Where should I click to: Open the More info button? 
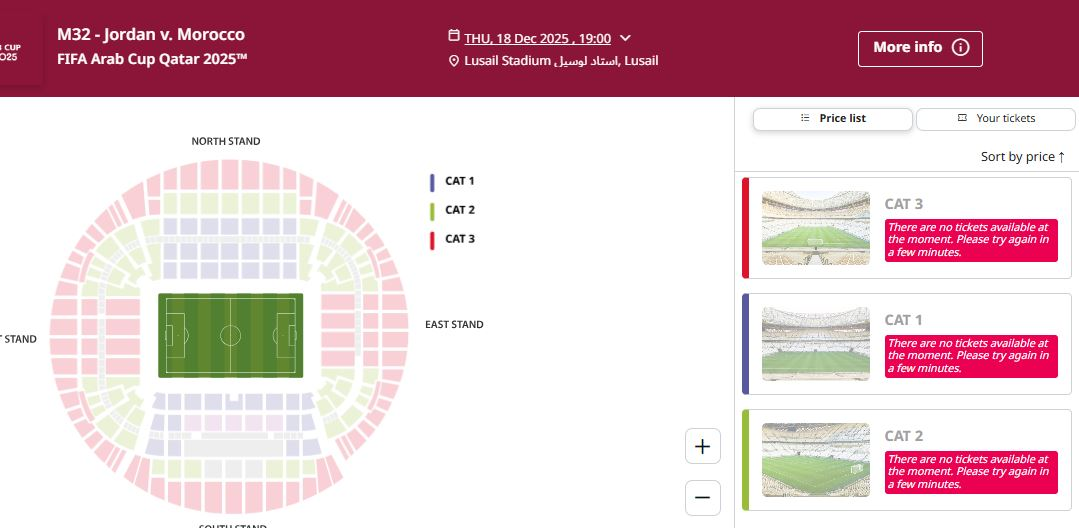click(x=919, y=48)
